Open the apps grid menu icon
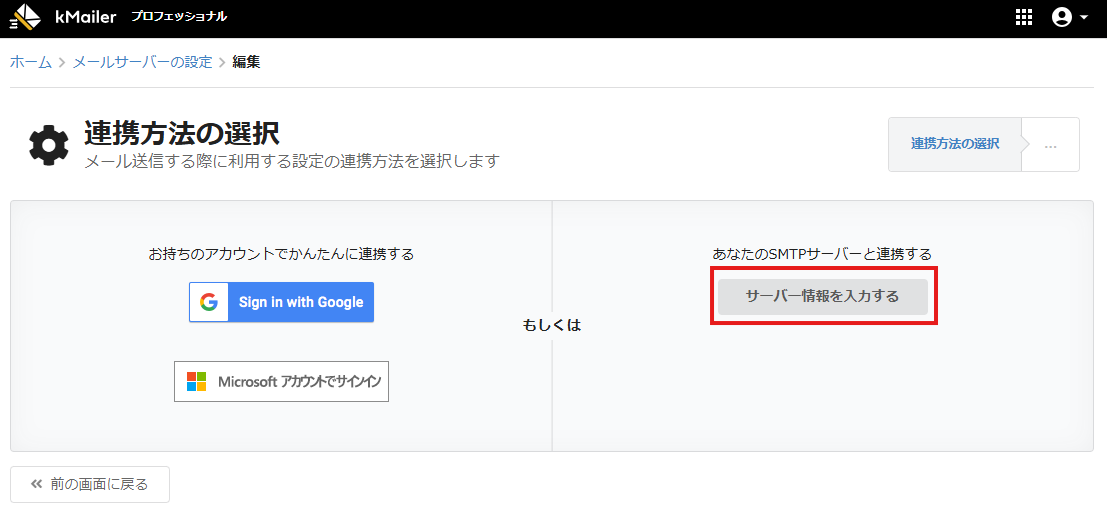Image resolution: width=1107 pixels, height=512 pixels. pyautogui.click(x=1023, y=17)
